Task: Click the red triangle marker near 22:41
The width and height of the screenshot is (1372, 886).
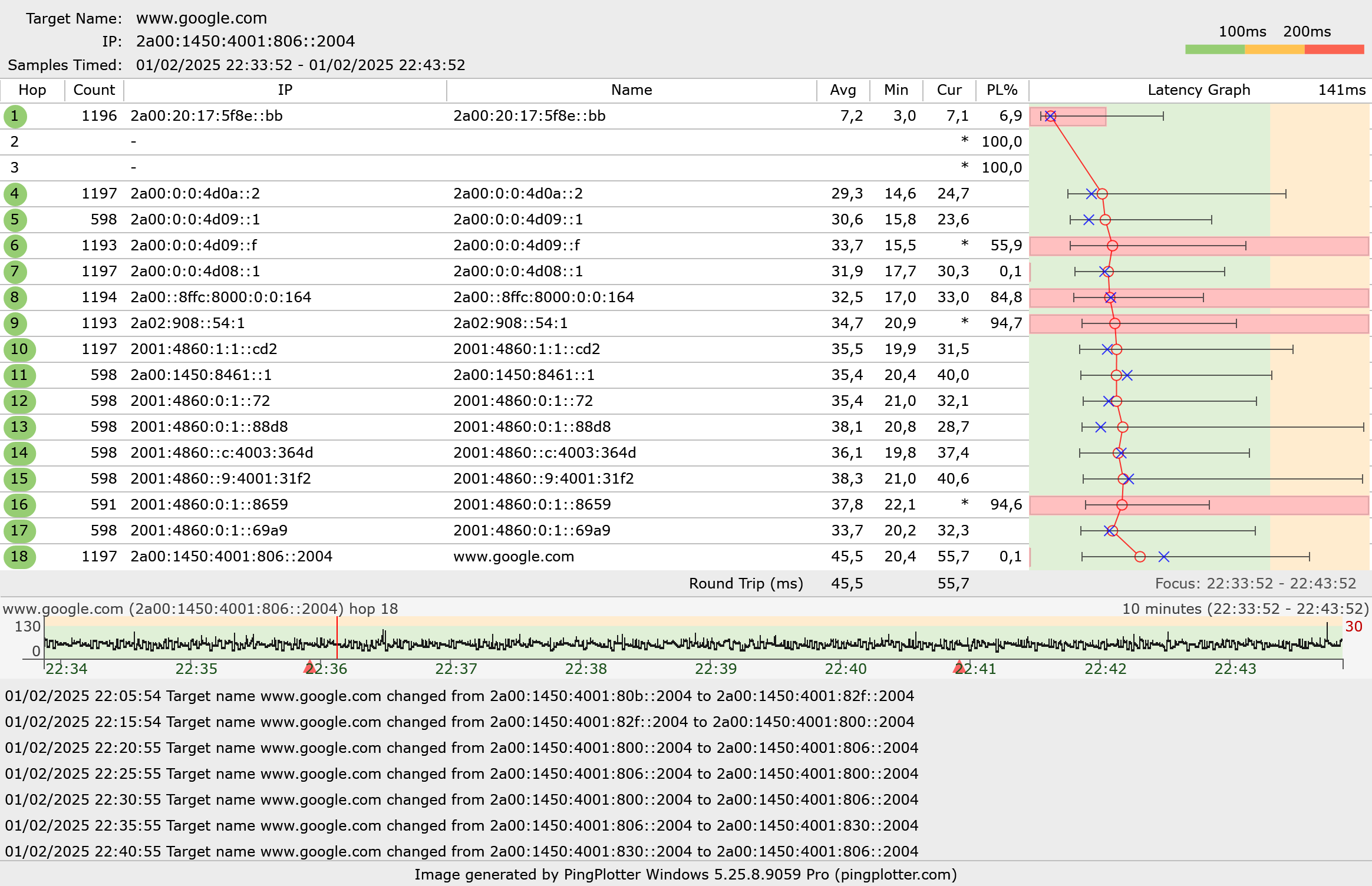Action: coord(959,667)
